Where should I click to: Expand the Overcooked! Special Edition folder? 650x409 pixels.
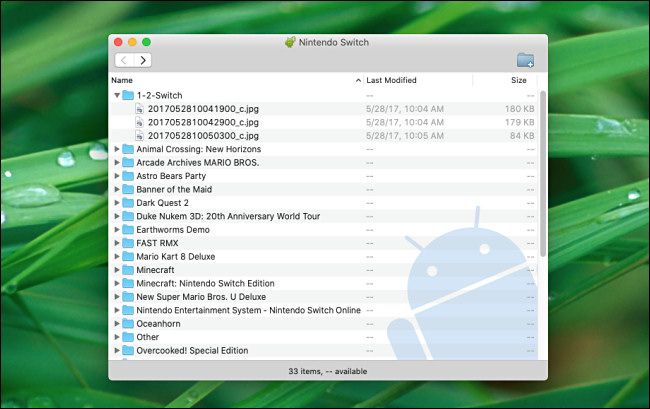(117, 351)
